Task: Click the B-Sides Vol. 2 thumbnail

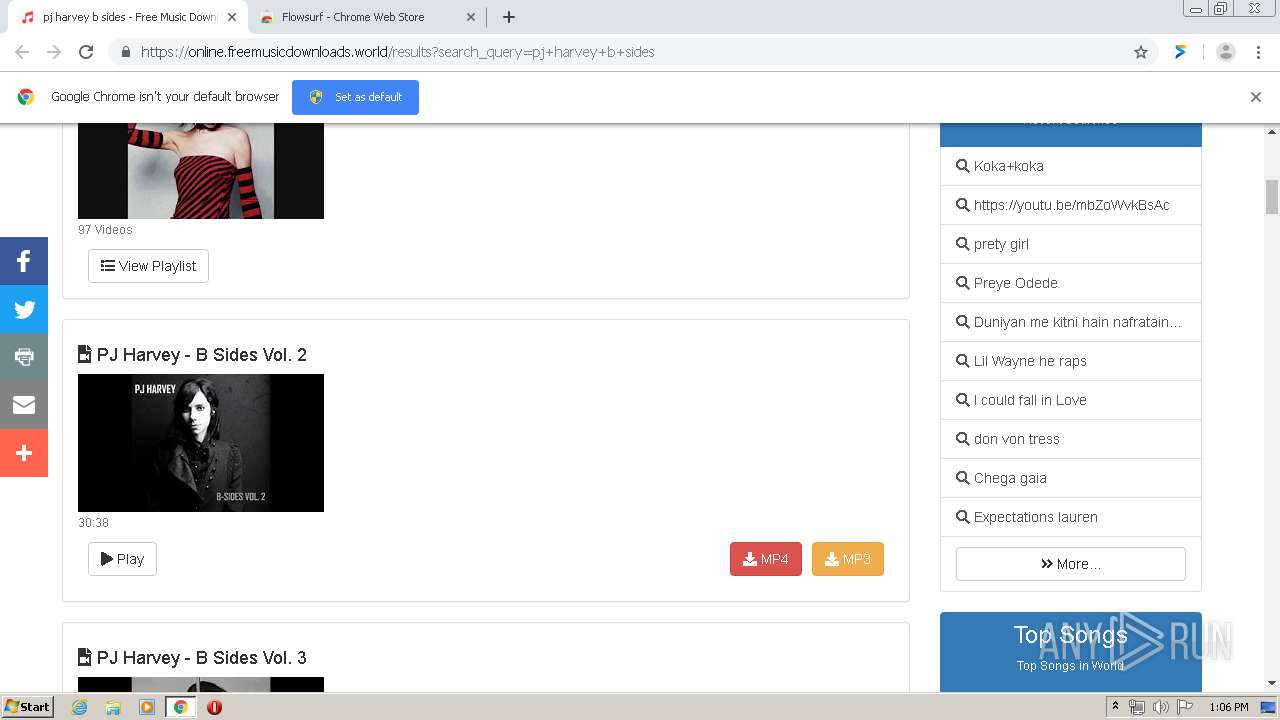Action: (x=201, y=443)
